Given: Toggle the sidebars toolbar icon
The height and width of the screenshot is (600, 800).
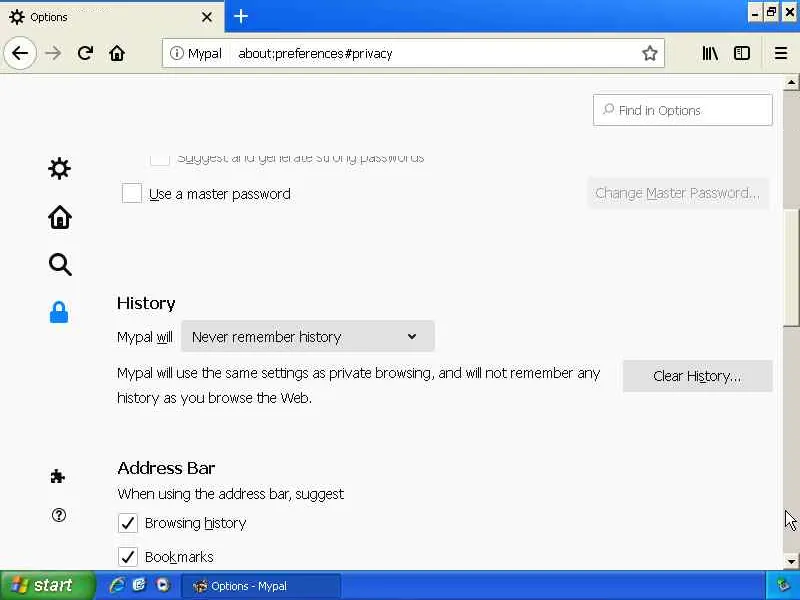Looking at the screenshot, I should coord(742,53).
